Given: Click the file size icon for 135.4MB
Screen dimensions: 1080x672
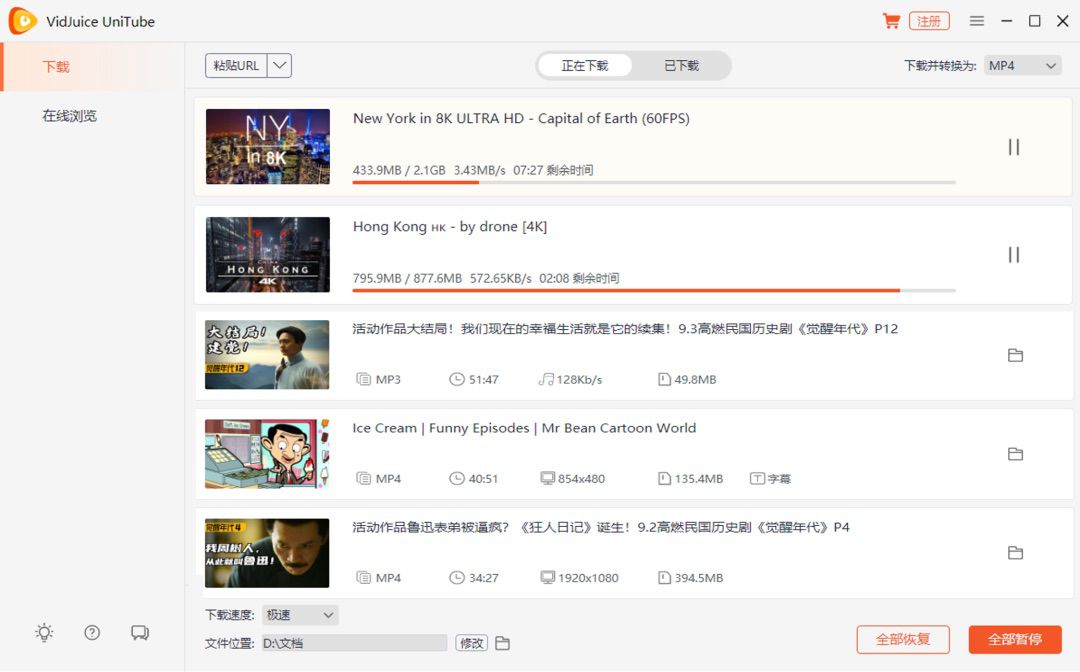Looking at the screenshot, I should click(x=665, y=479).
